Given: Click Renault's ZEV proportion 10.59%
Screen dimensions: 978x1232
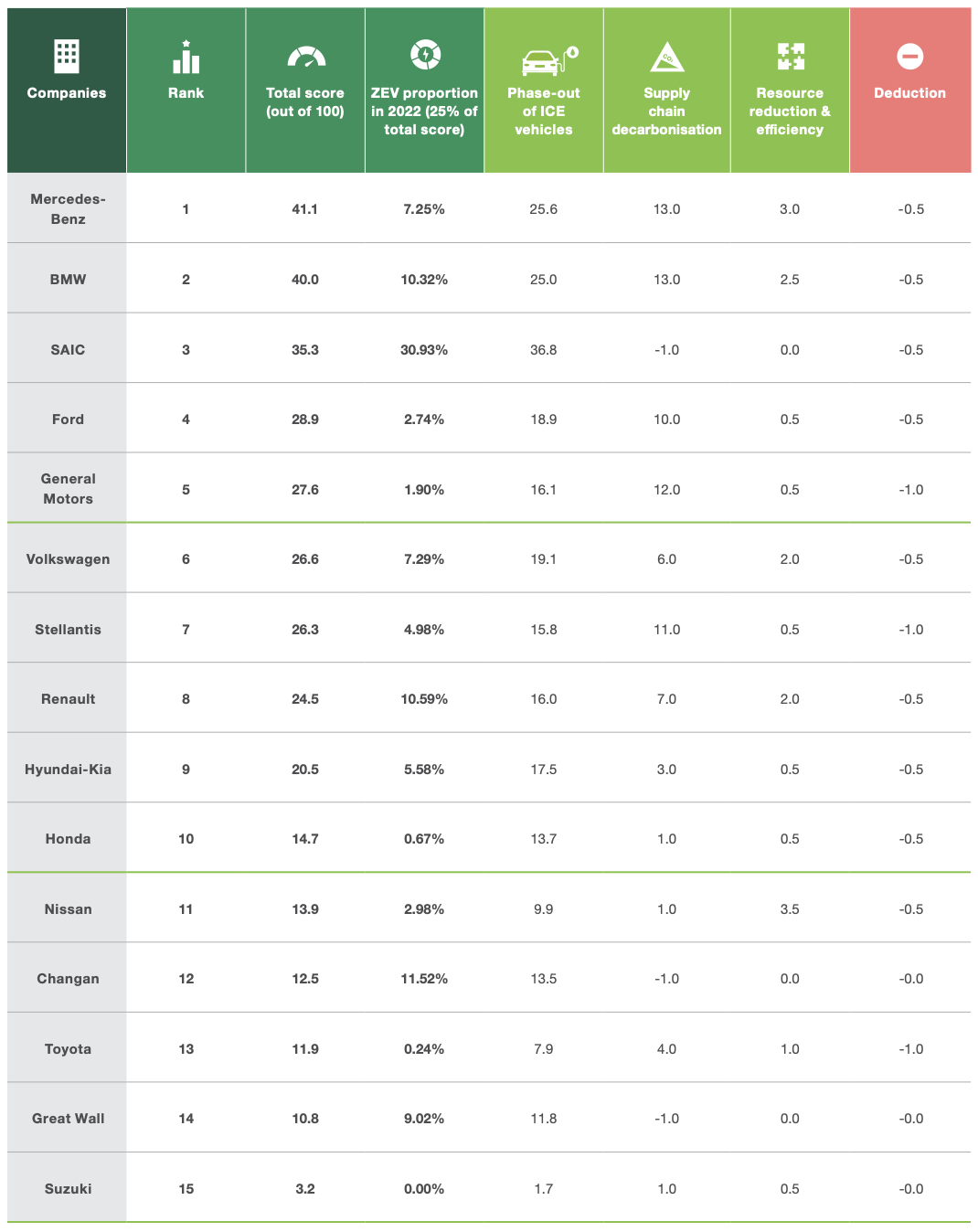Looking at the screenshot, I should click(x=424, y=699).
